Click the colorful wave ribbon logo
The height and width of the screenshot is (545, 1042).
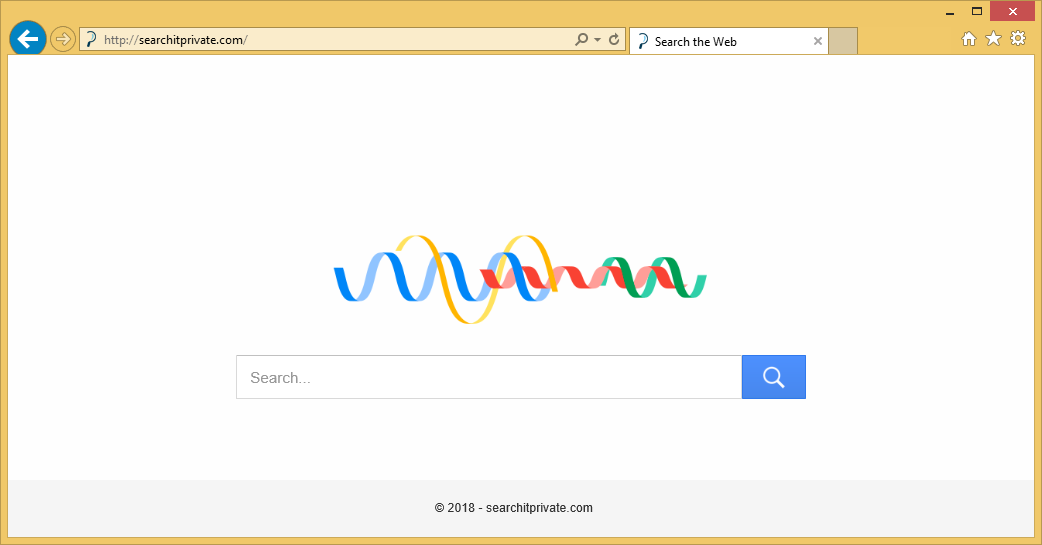[x=520, y=279]
